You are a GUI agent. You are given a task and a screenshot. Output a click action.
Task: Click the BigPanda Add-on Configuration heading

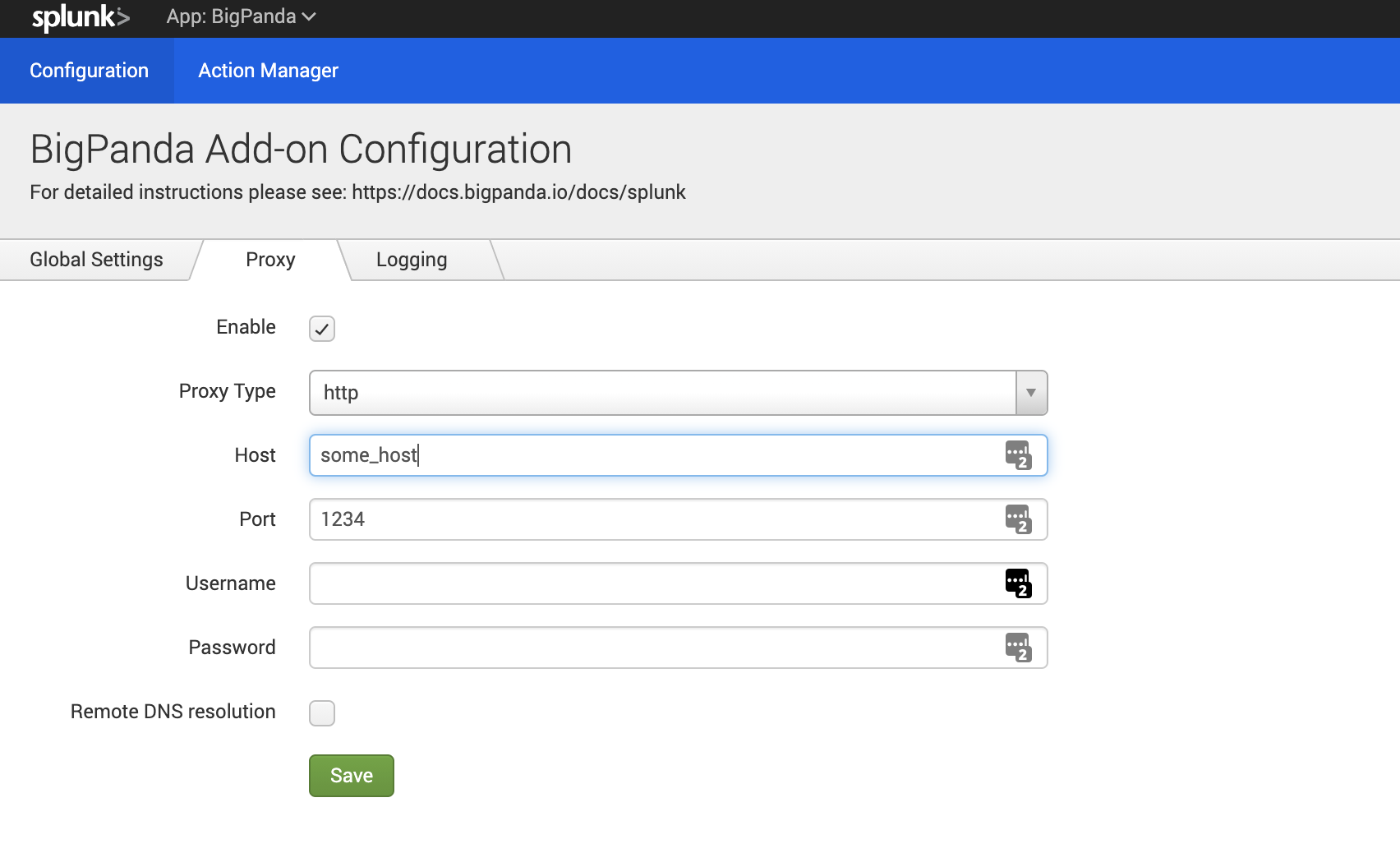[x=301, y=150]
